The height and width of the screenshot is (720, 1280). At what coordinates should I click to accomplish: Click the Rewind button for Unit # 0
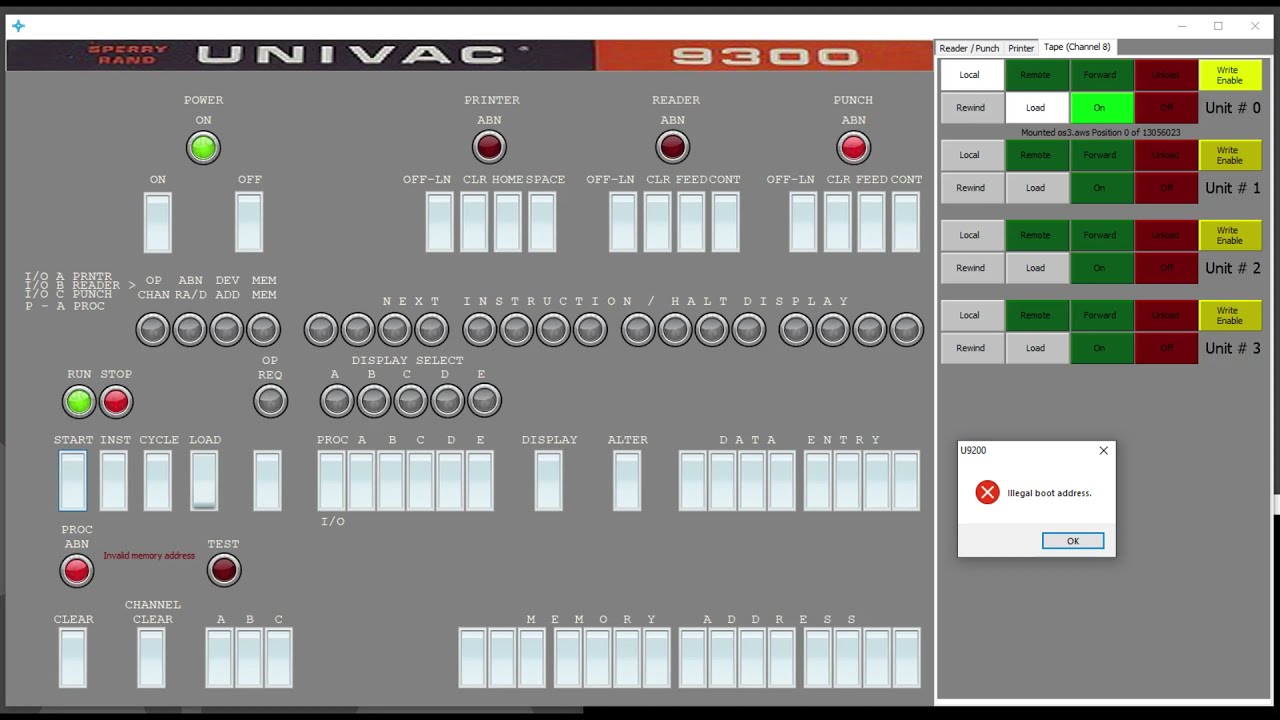point(970,108)
